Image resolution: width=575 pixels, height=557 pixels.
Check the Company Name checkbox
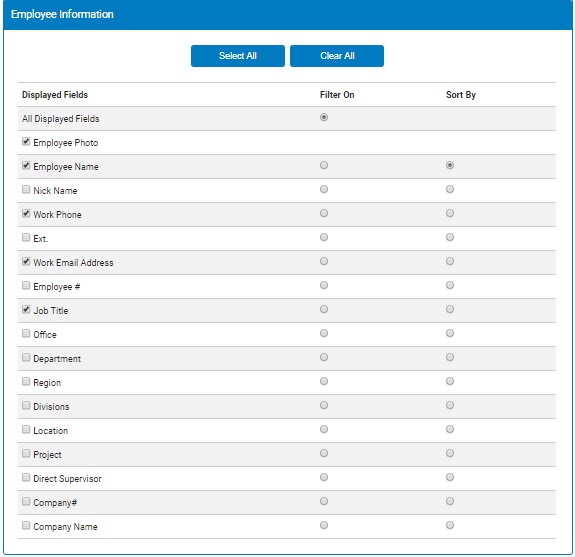pyautogui.click(x=26, y=525)
